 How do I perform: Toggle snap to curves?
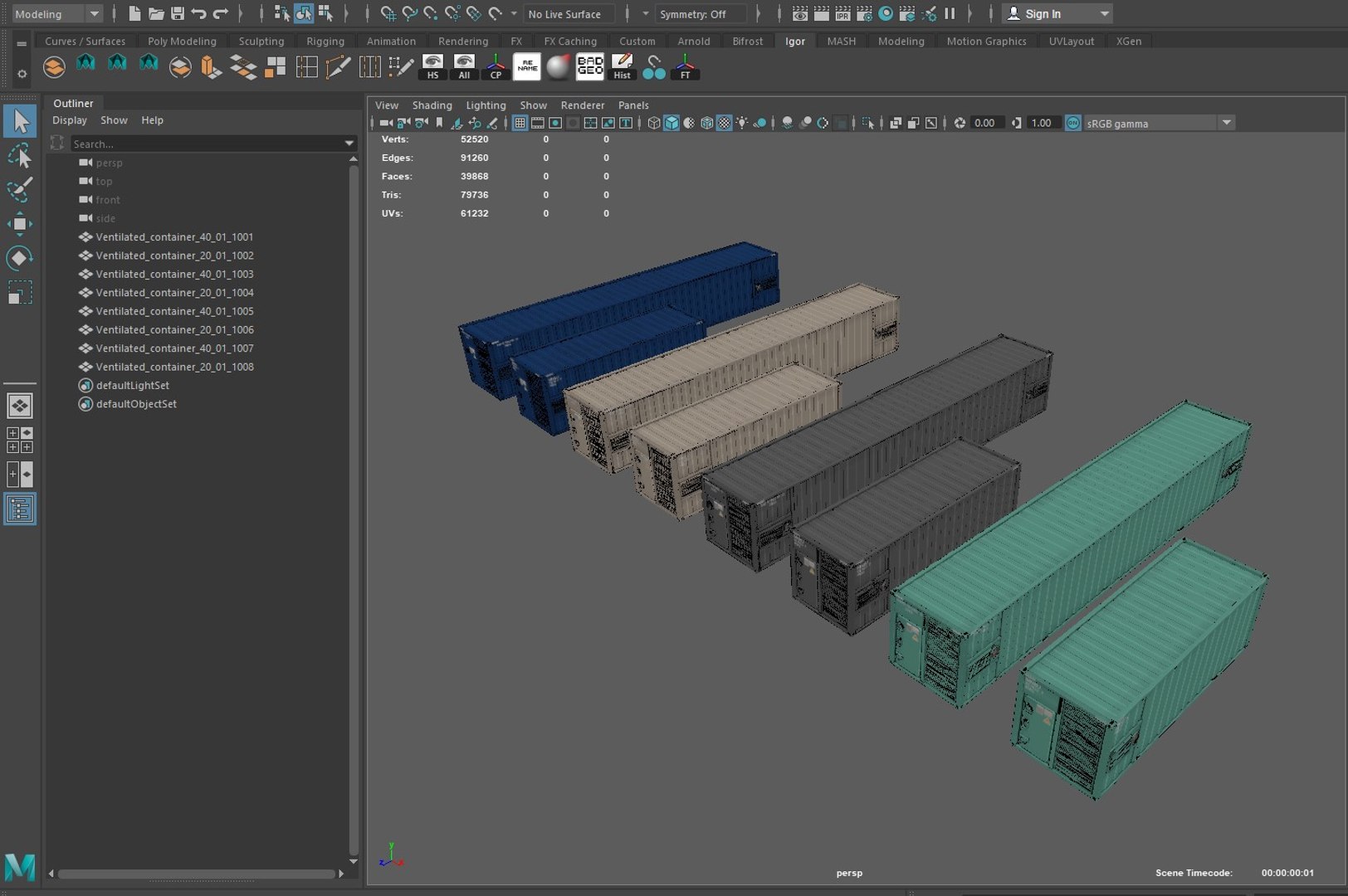pos(409,13)
